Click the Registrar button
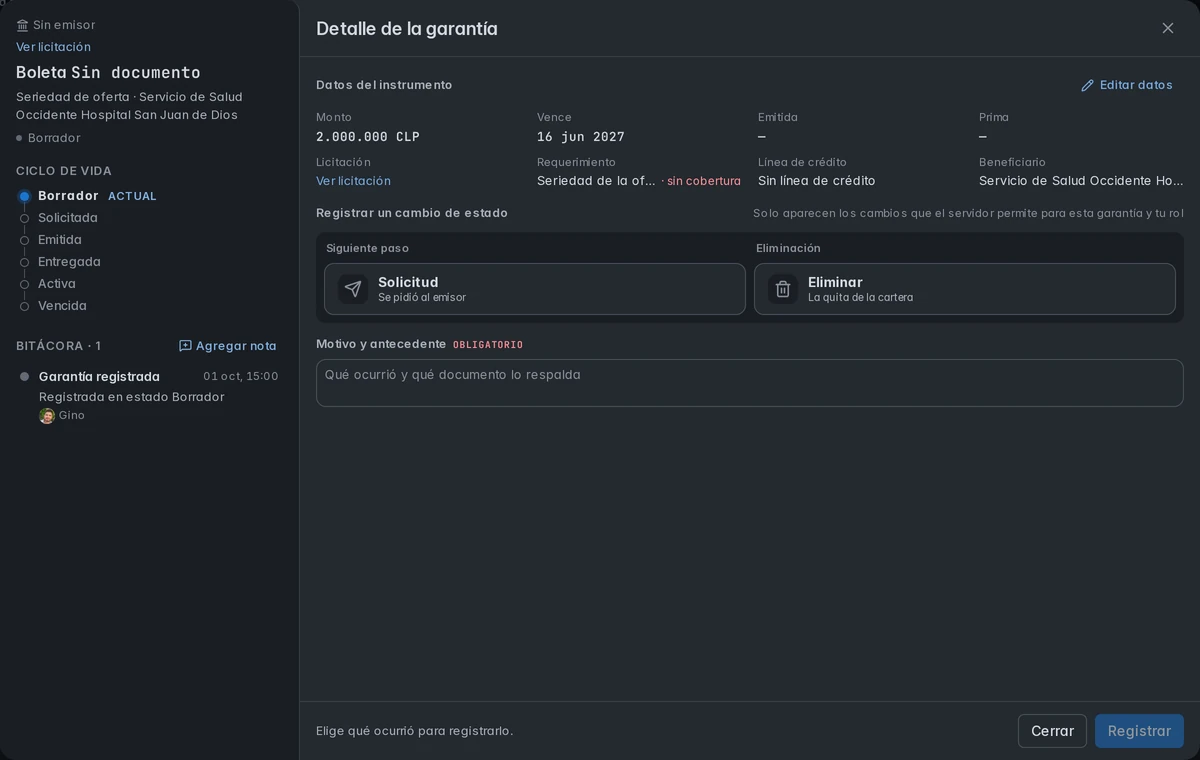This screenshot has width=1200, height=760. (1139, 731)
